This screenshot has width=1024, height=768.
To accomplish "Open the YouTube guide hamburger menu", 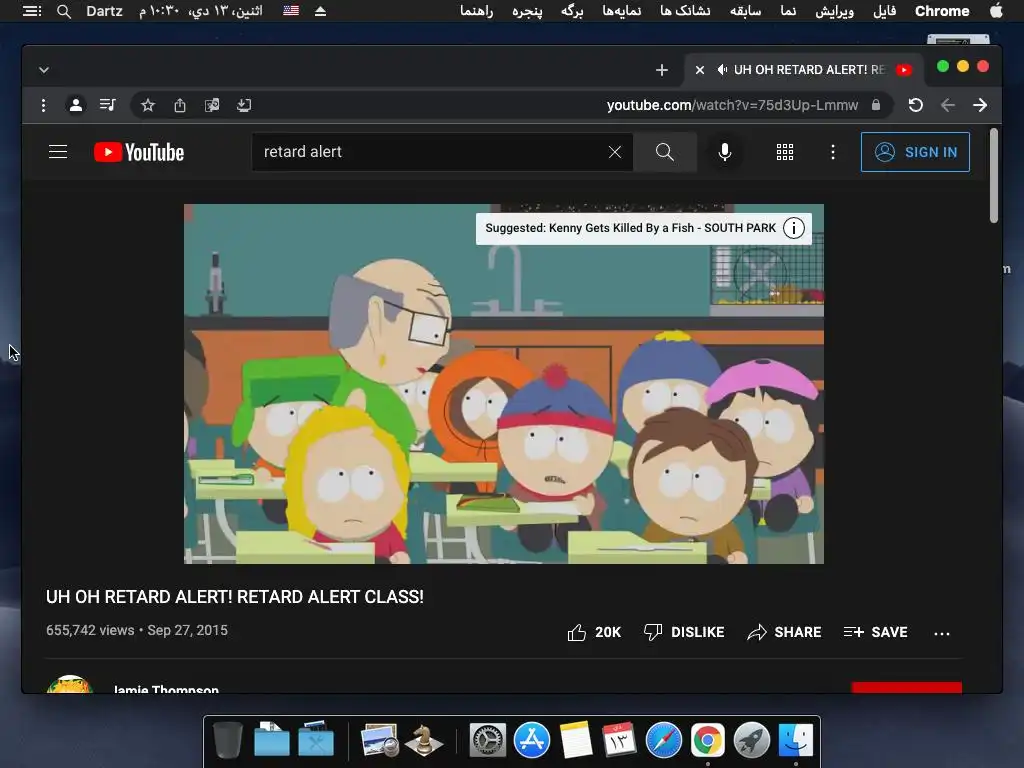I will coord(58,152).
